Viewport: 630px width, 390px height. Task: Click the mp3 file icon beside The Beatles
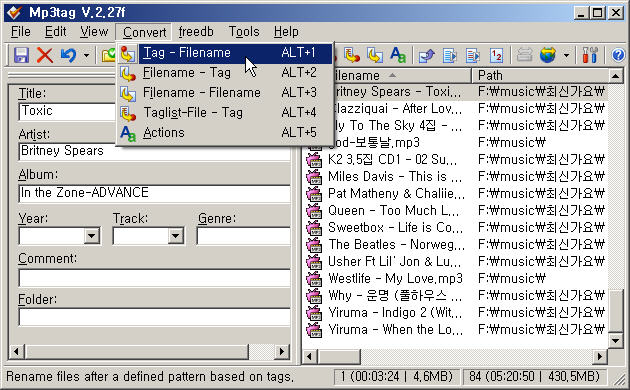[x=314, y=245]
